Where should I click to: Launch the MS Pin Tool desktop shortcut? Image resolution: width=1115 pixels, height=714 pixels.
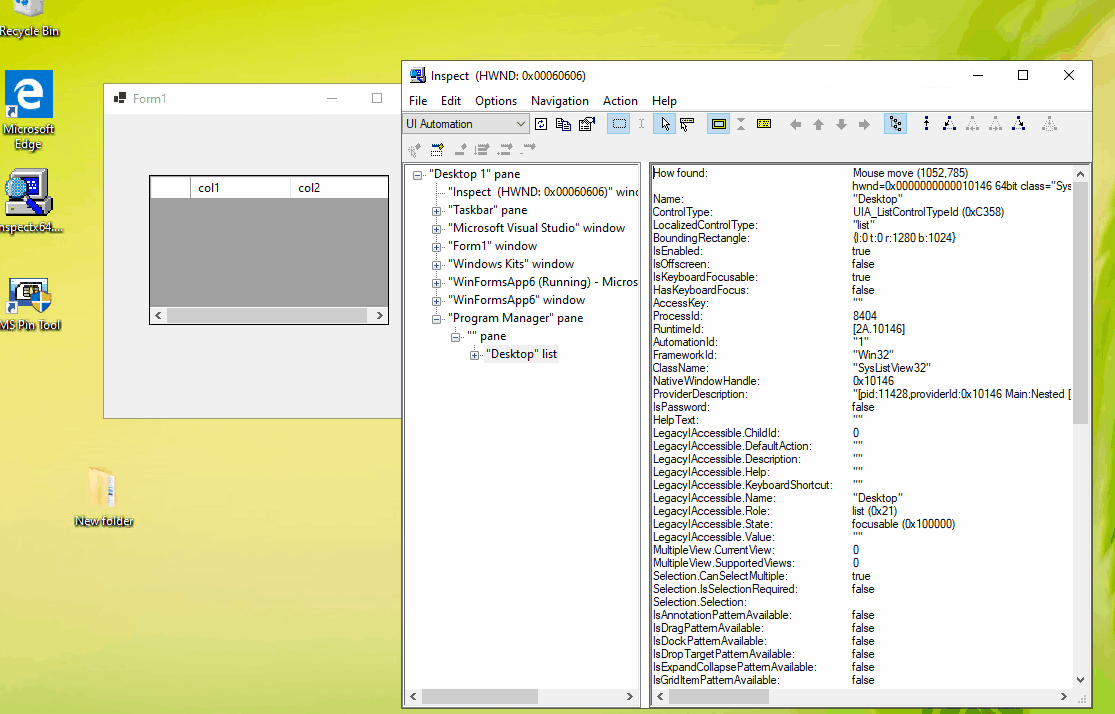click(30, 295)
